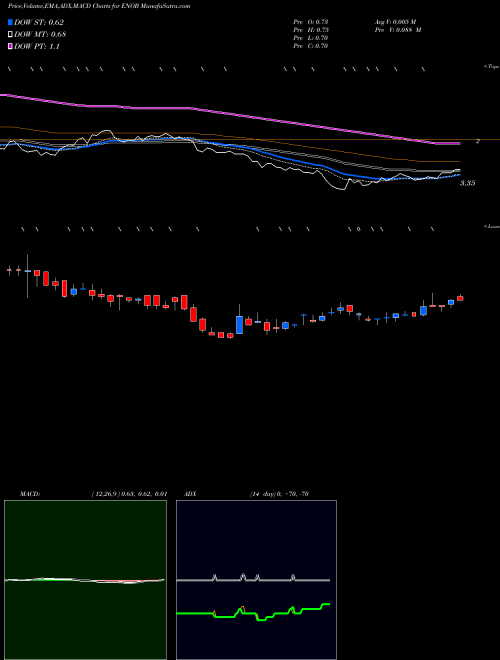The image size is (500, 660).
Task: Click the MACD '(12,26,9) 0.63, 0.62, 0.01' parameters
Action: click(130, 494)
